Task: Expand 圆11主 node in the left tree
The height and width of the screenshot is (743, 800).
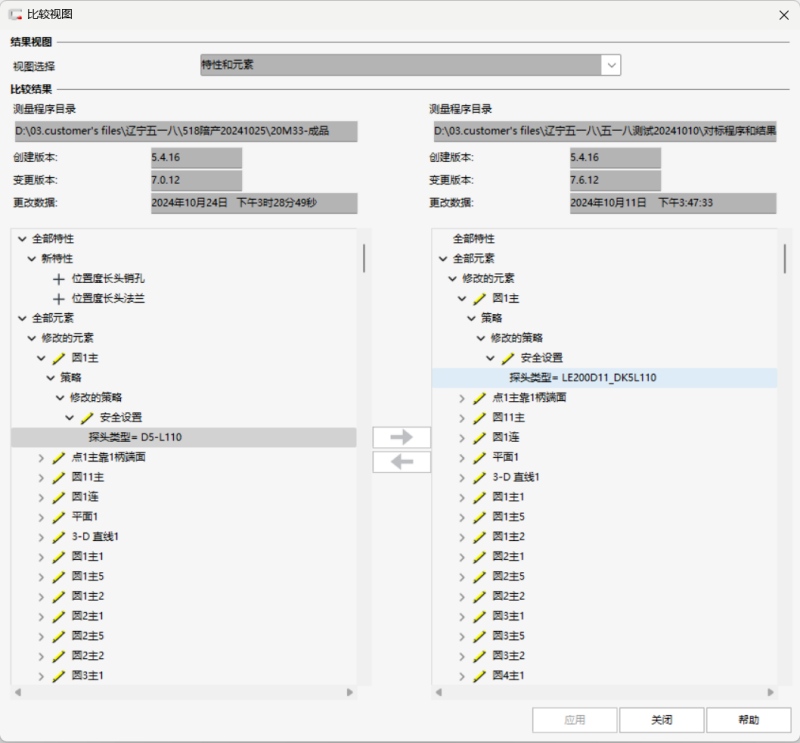Action: (41, 477)
